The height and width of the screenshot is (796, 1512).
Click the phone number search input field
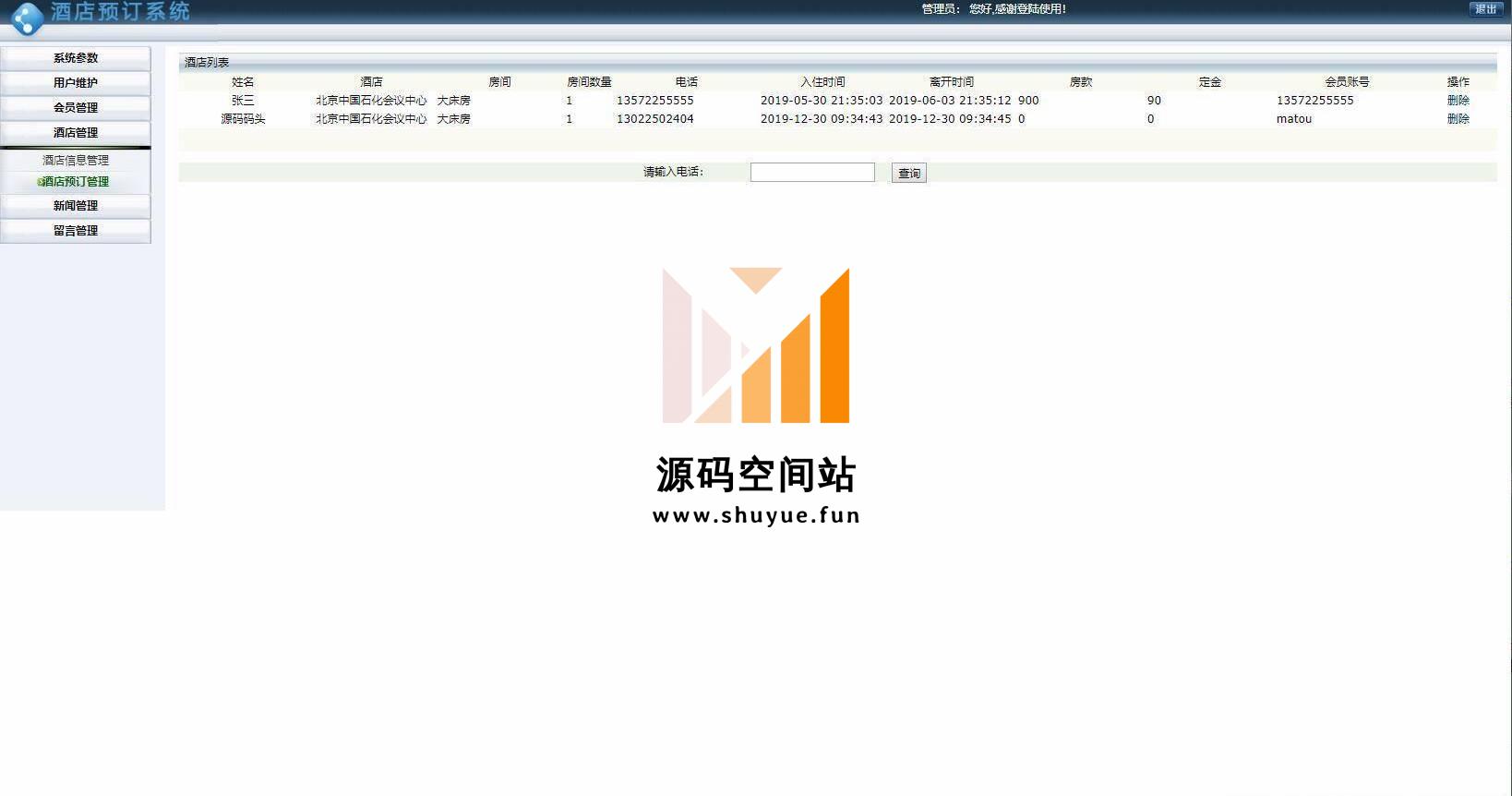(812, 173)
